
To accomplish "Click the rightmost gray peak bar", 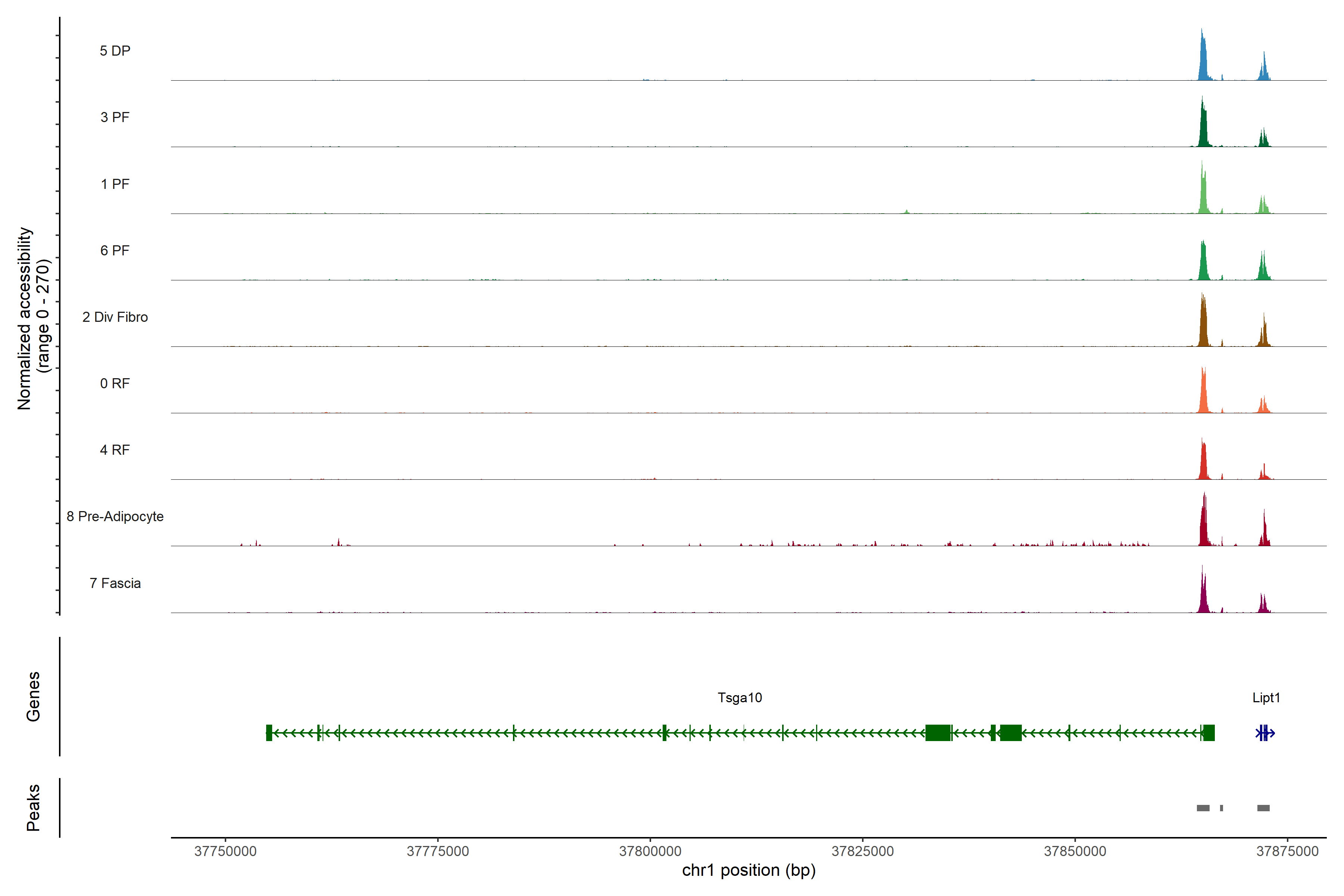I will click(1263, 808).
